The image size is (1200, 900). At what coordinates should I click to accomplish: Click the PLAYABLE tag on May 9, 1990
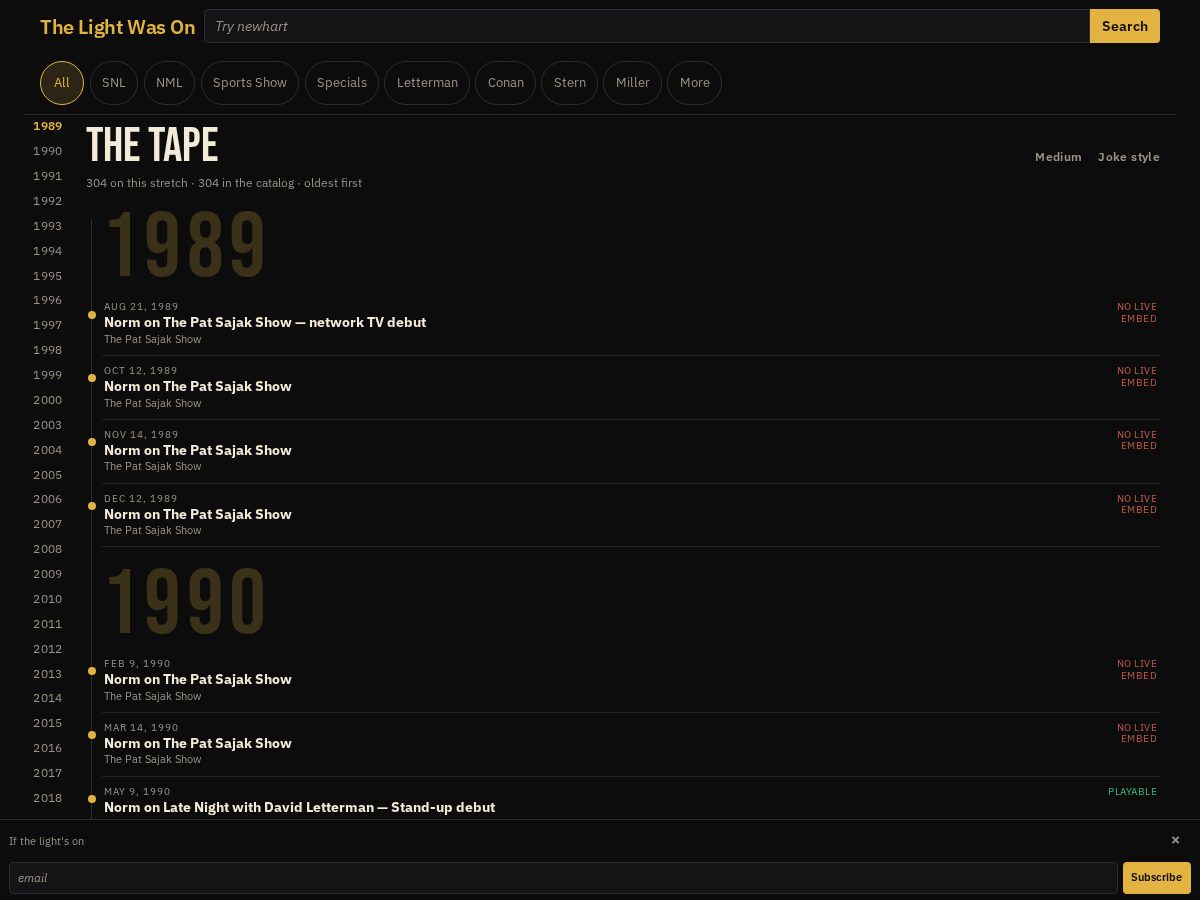point(1132,792)
